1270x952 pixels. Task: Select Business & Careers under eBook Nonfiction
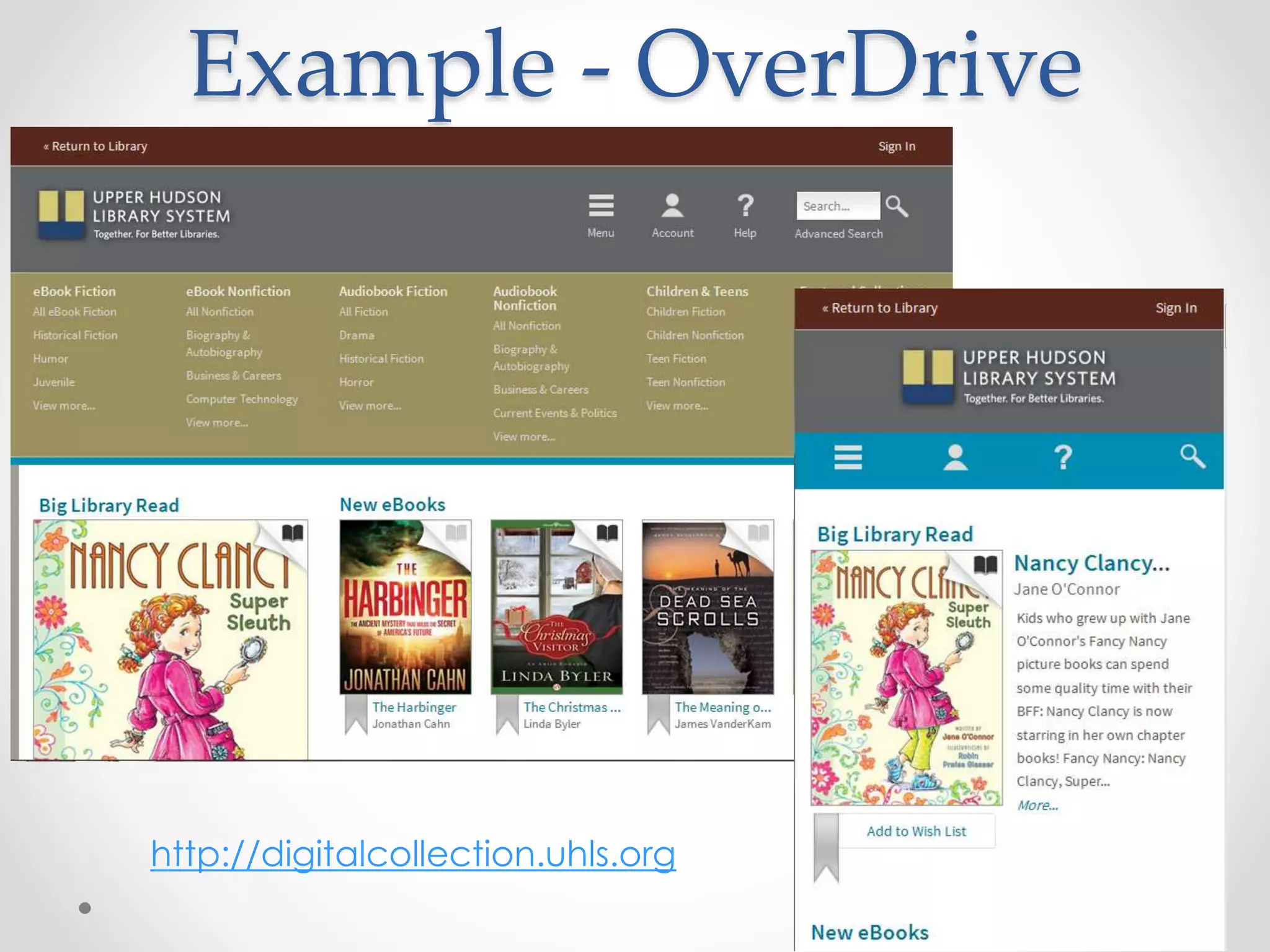click(234, 376)
